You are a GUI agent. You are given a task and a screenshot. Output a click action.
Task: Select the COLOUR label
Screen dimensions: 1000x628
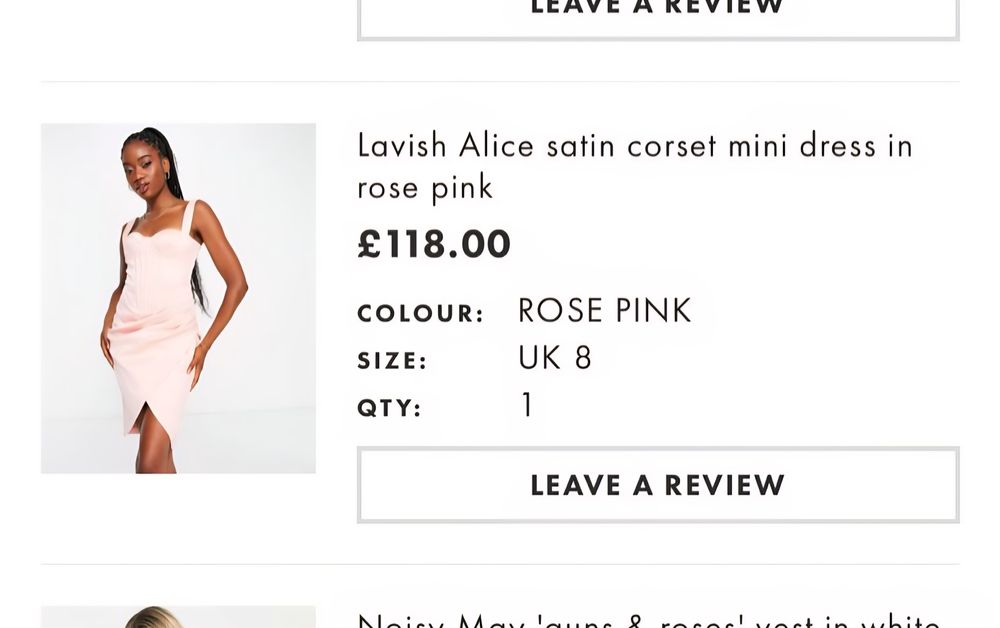(420, 313)
